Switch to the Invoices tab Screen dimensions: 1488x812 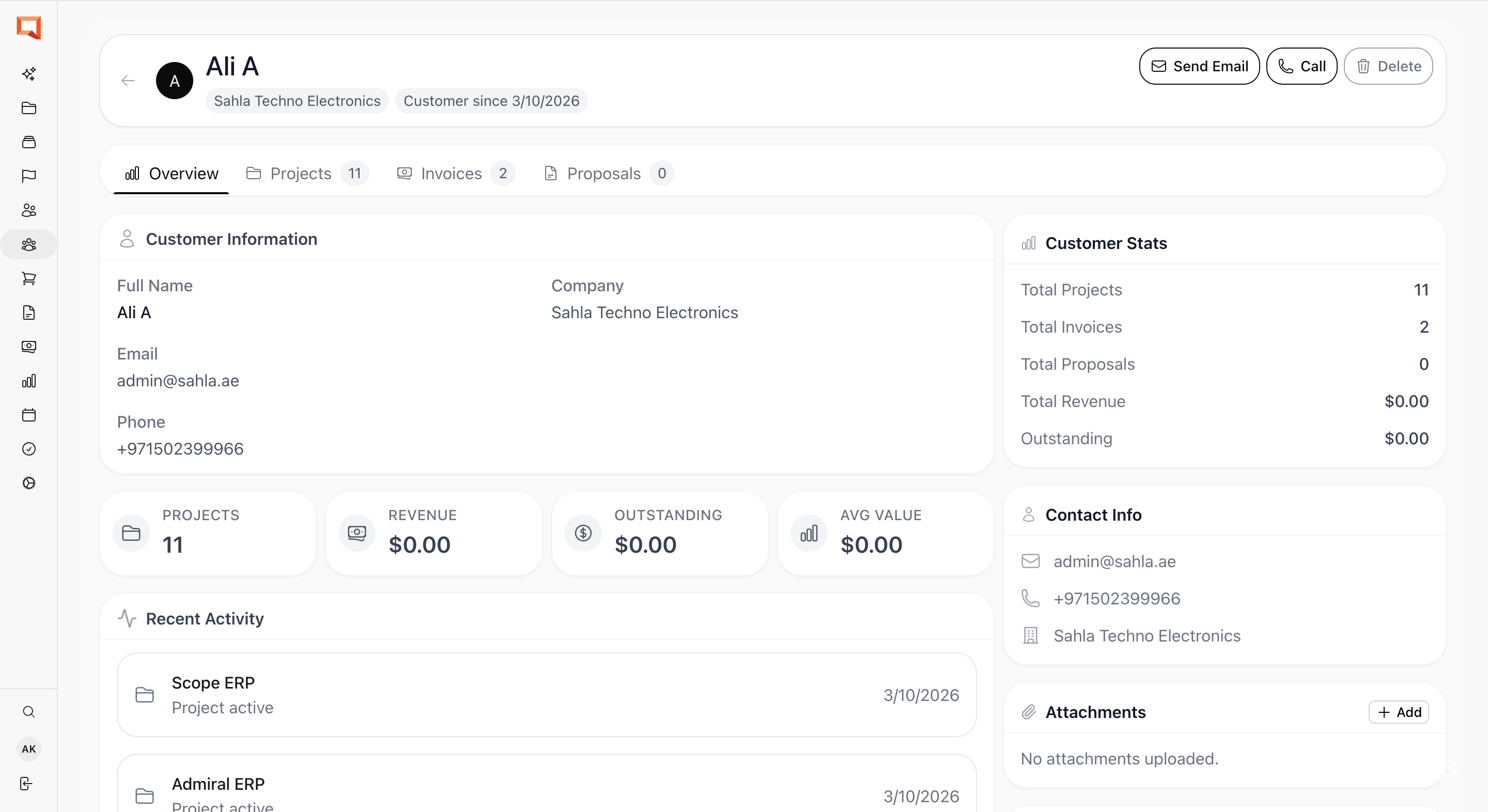[451, 174]
